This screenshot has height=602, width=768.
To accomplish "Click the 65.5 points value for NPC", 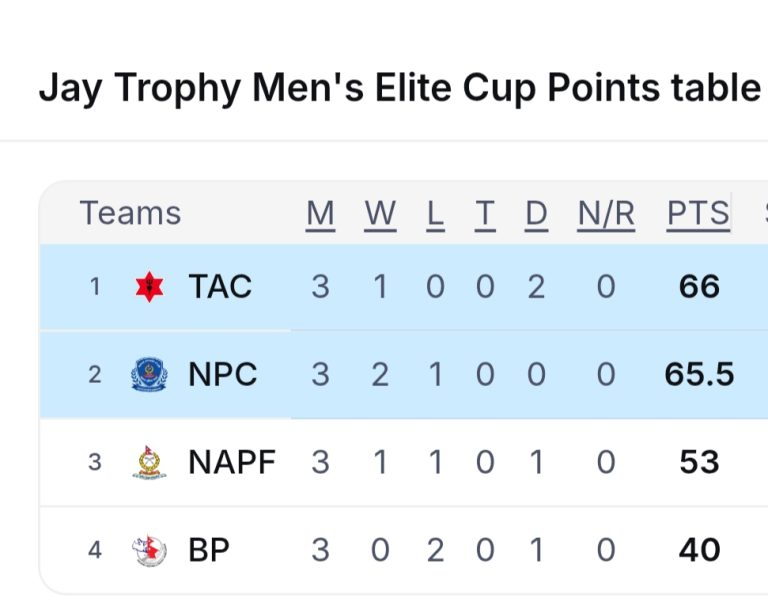I will coord(699,375).
